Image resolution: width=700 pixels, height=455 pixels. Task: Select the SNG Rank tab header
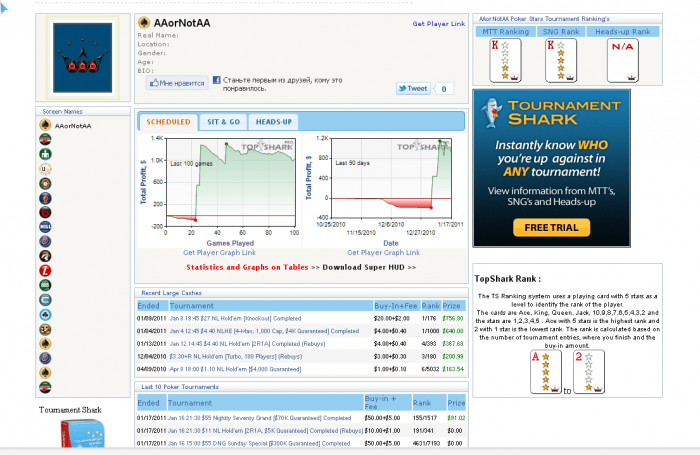561,32
